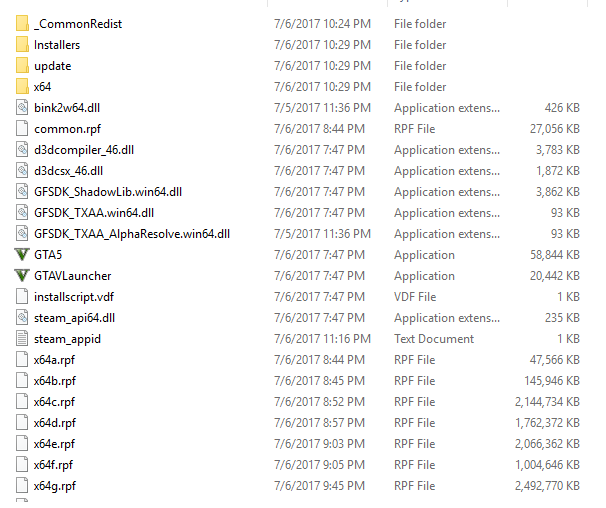This screenshot has width=606, height=508.
Task: Click the steam_appid text document icon
Action: point(22,339)
